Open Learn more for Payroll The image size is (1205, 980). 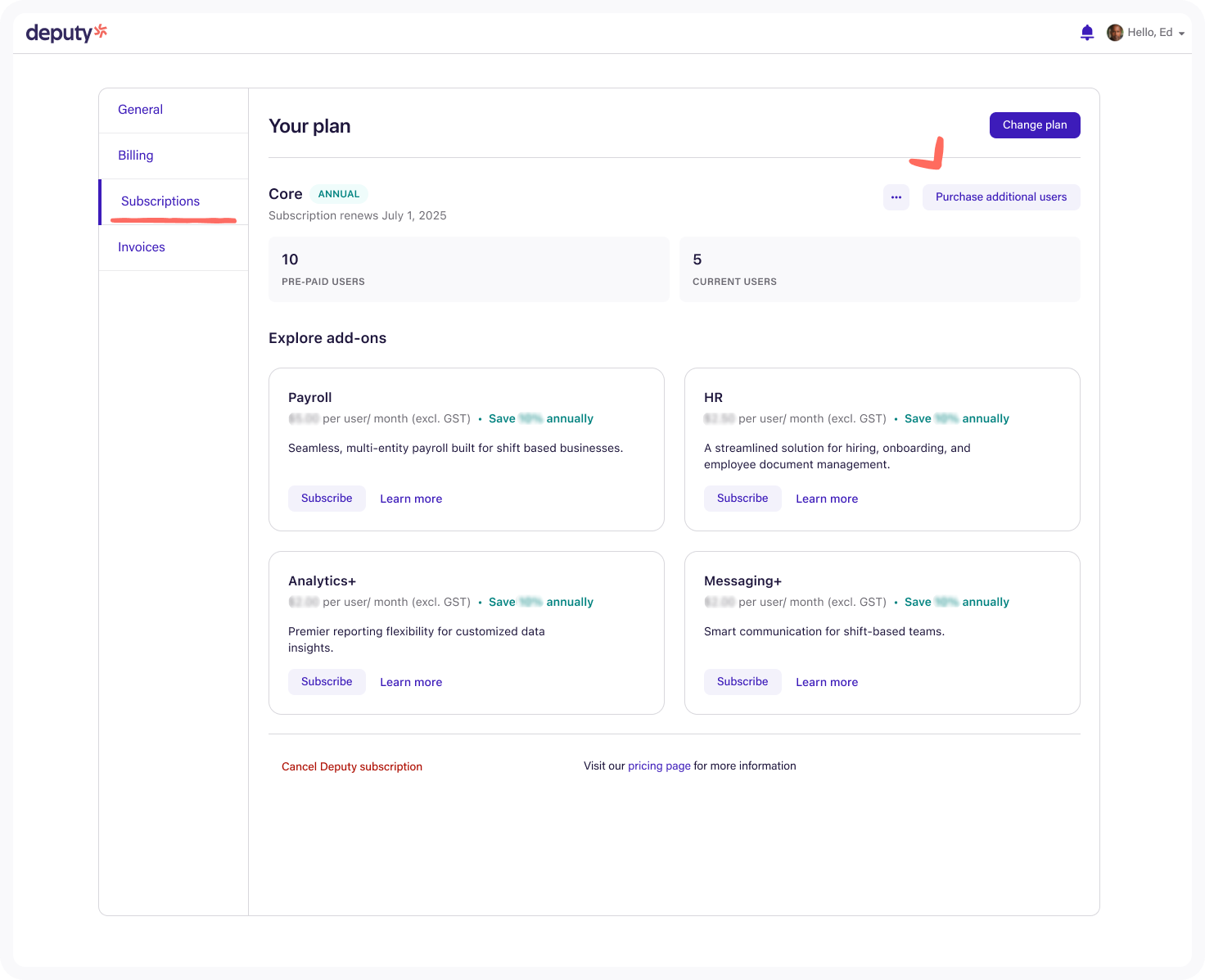[411, 499]
